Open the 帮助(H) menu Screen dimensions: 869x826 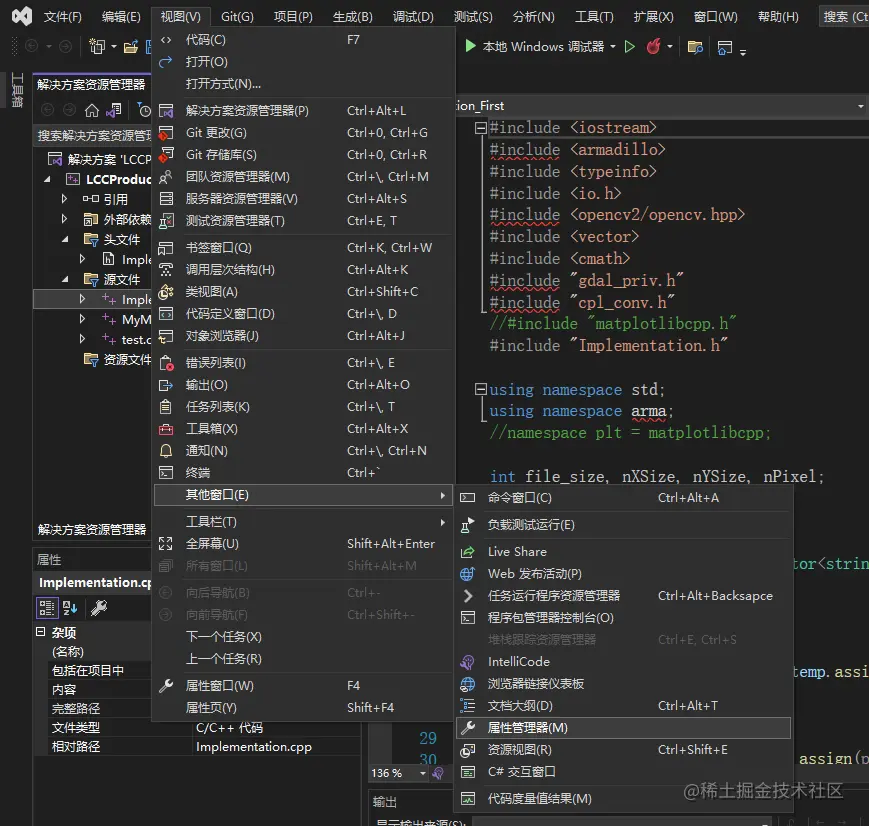(778, 17)
